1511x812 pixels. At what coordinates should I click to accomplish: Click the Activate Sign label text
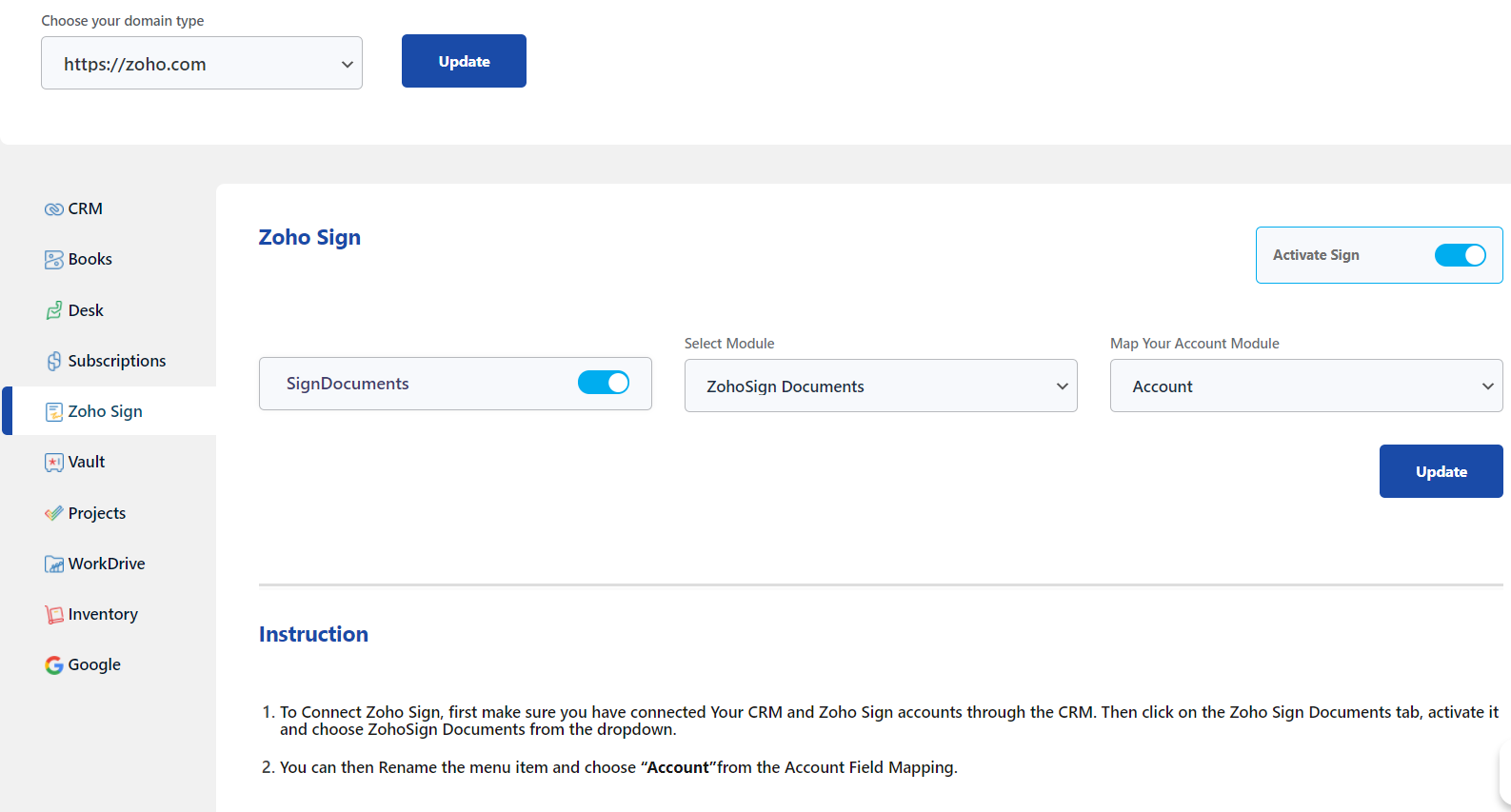1316,255
